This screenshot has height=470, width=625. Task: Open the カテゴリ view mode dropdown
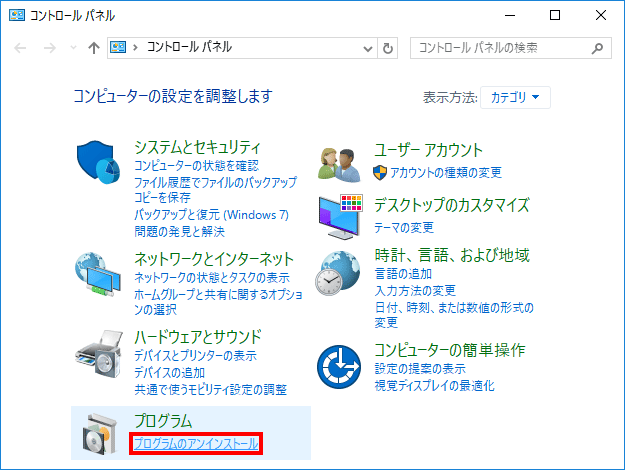515,97
